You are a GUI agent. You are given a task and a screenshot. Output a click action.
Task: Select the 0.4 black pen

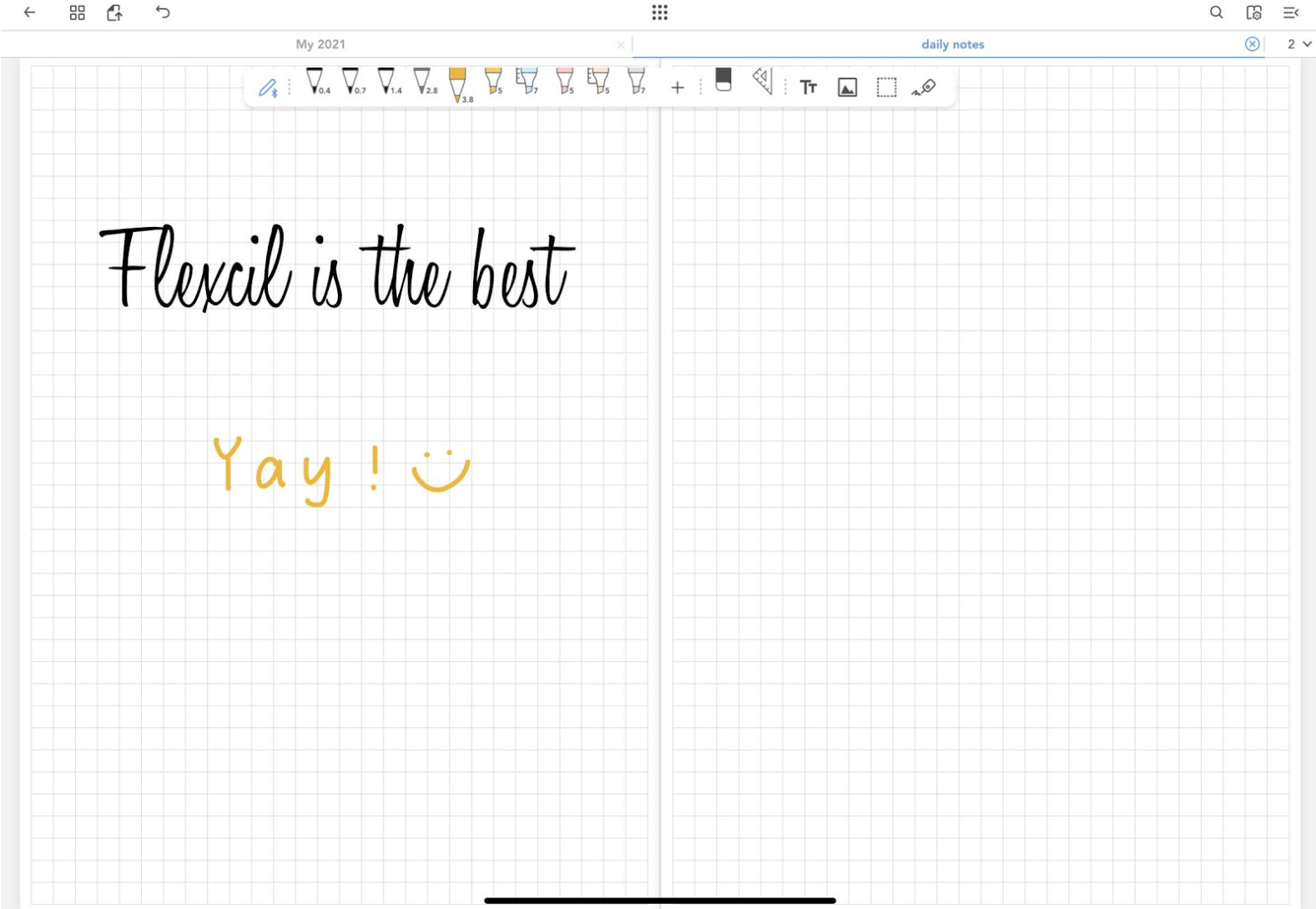point(316,82)
